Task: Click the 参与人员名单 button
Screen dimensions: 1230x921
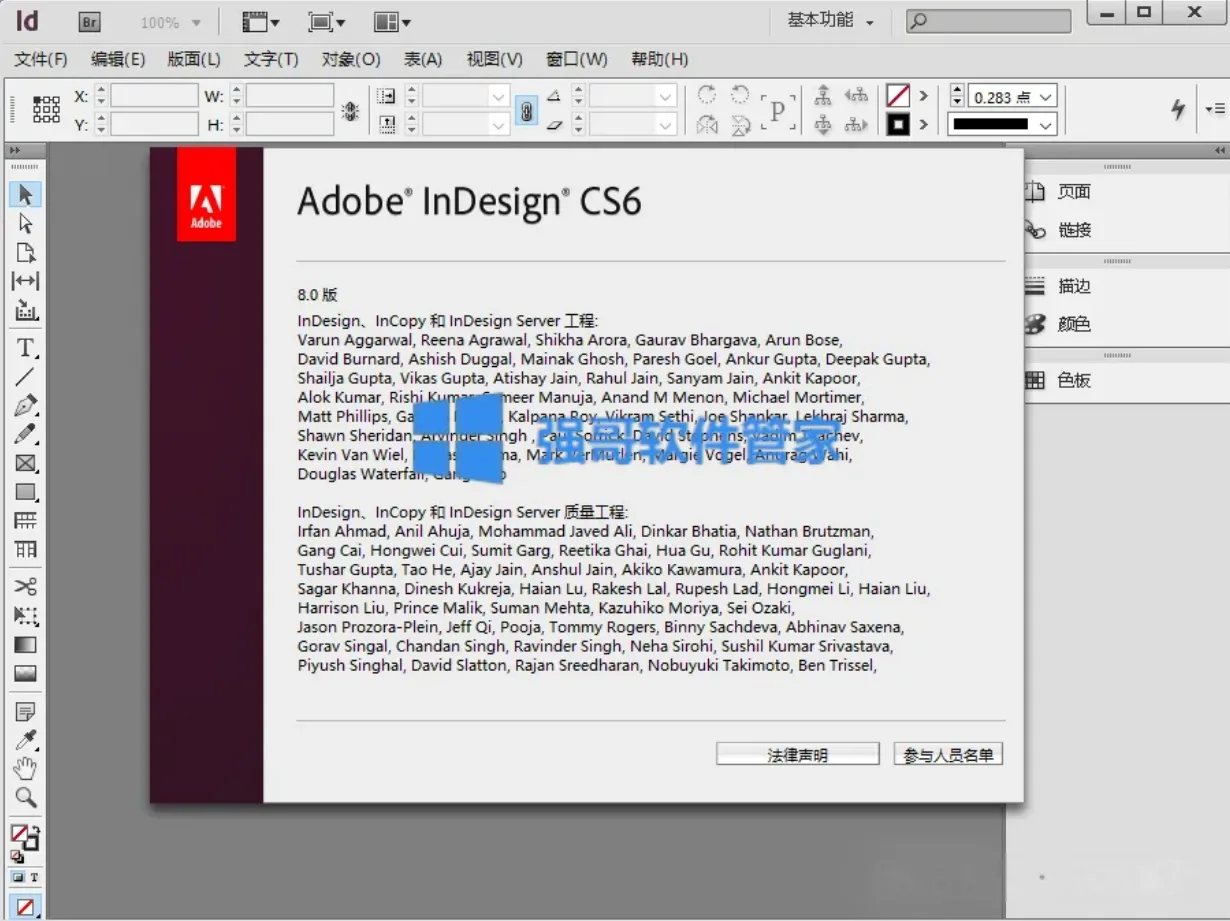Action: click(x=948, y=755)
